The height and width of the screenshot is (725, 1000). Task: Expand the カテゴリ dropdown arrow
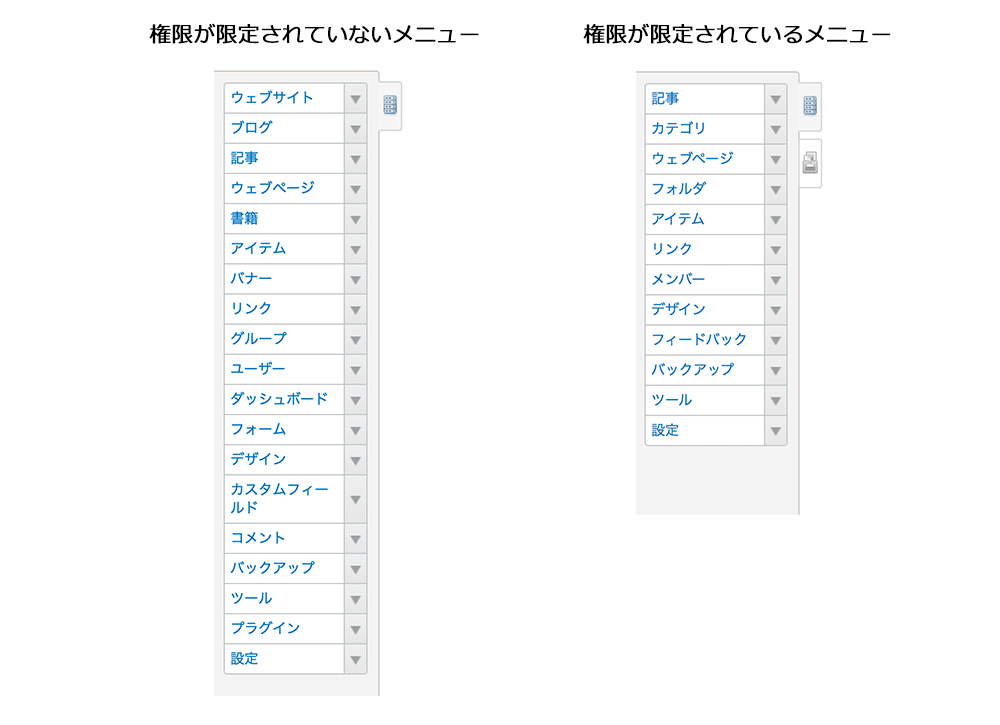point(777,128)
